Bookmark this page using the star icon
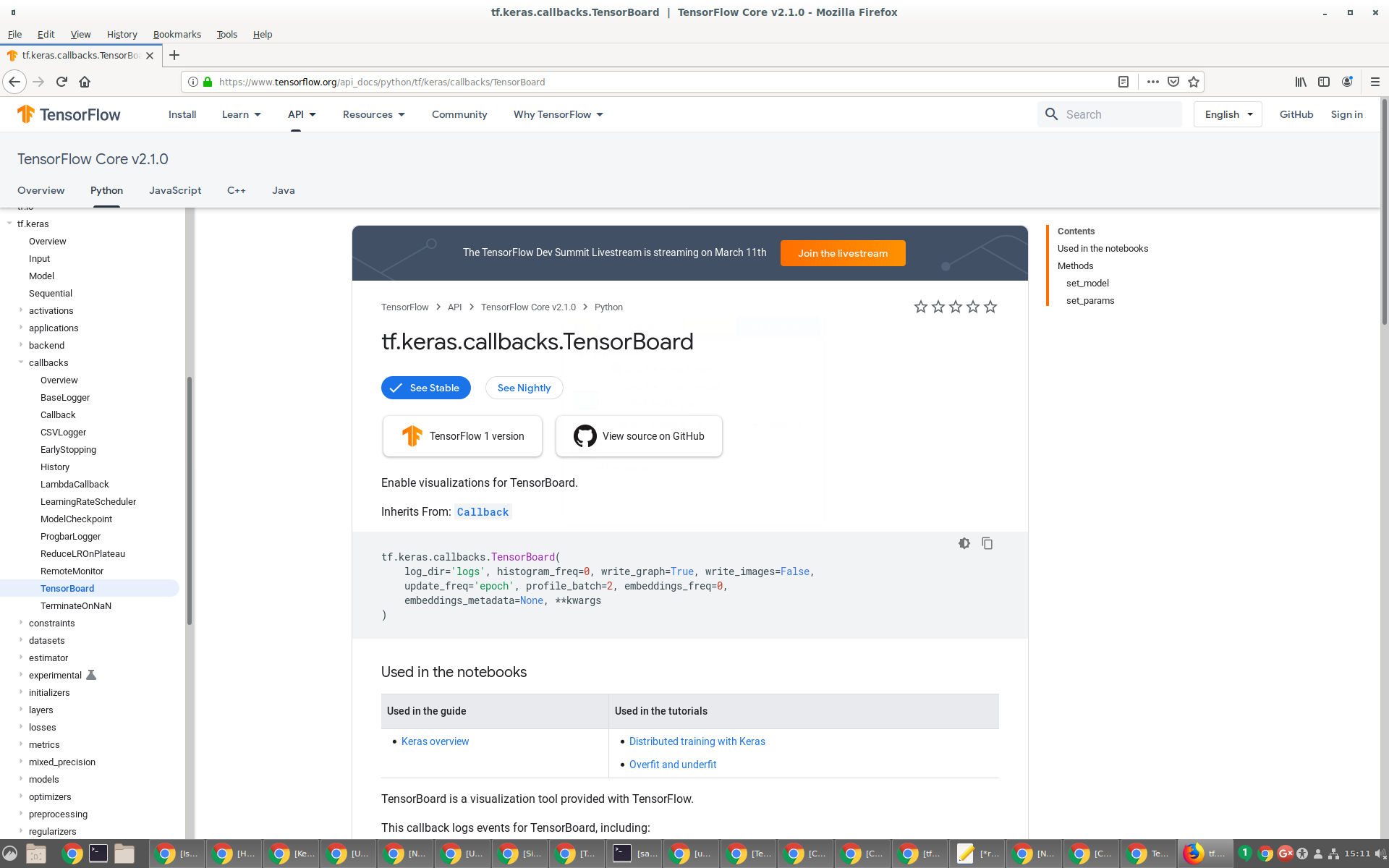Image resolution: width=1389 pixels, height=868 pixels. pyautogui.click(x=1194, y=82)
